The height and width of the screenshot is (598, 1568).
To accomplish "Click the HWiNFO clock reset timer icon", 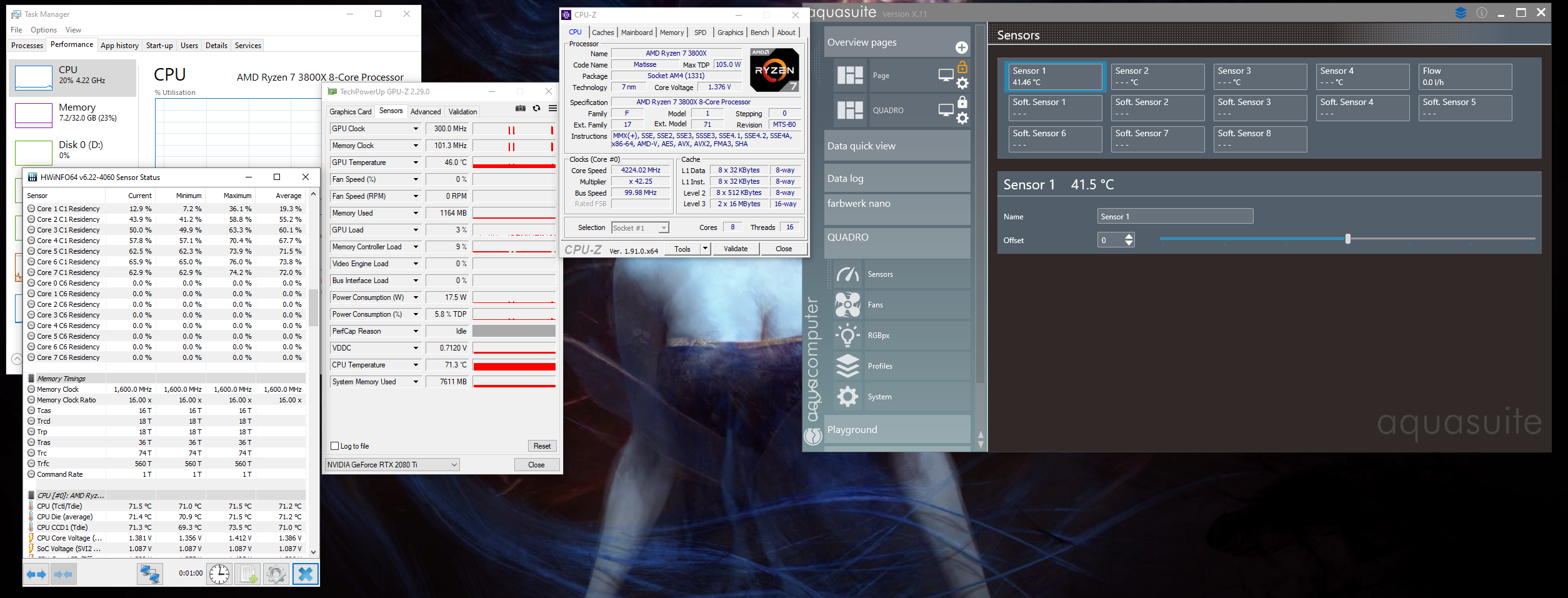I will [219, 574].
